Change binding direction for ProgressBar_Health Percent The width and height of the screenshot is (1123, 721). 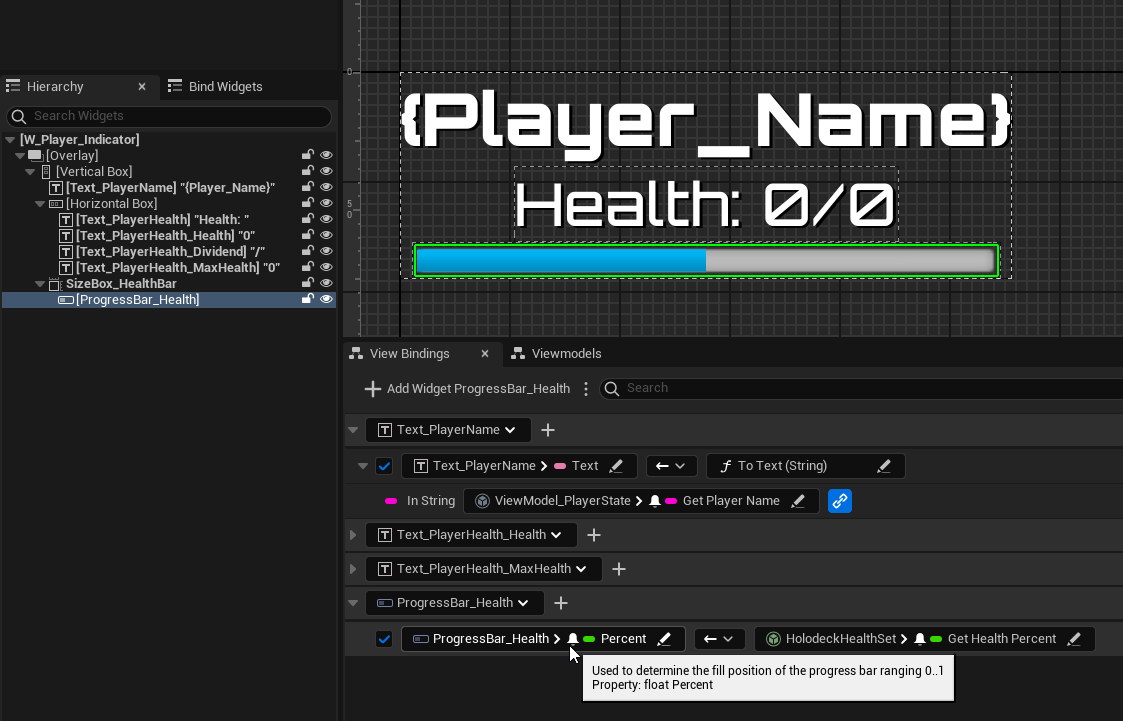[719, 639]
